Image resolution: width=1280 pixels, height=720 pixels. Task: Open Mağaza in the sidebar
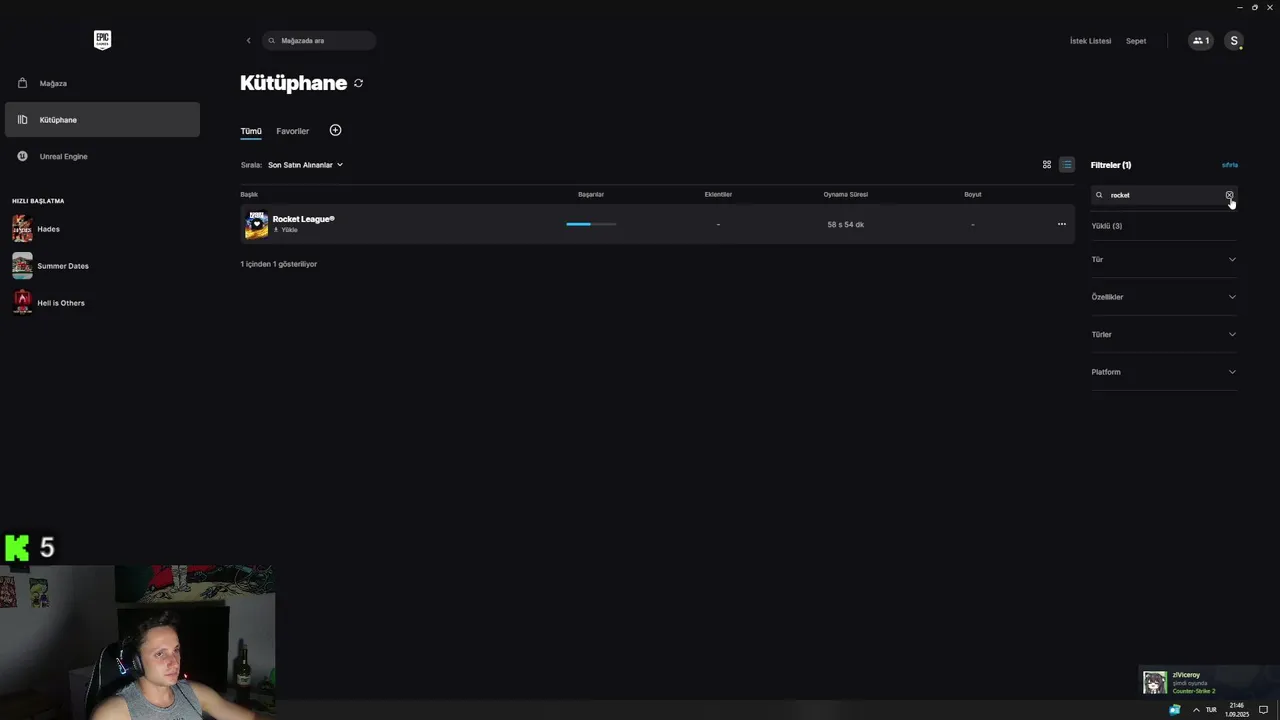(102, 83)
